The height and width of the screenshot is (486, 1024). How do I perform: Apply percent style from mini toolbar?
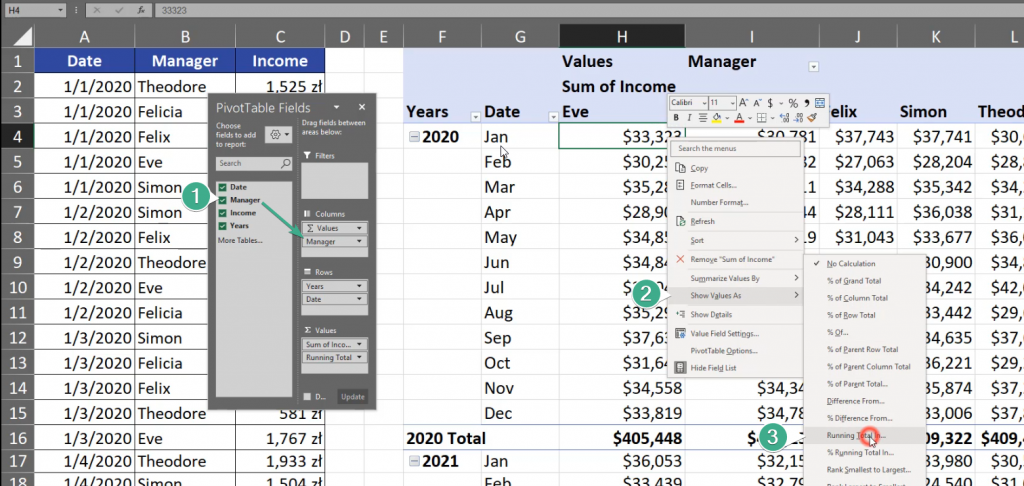(792, 103)
